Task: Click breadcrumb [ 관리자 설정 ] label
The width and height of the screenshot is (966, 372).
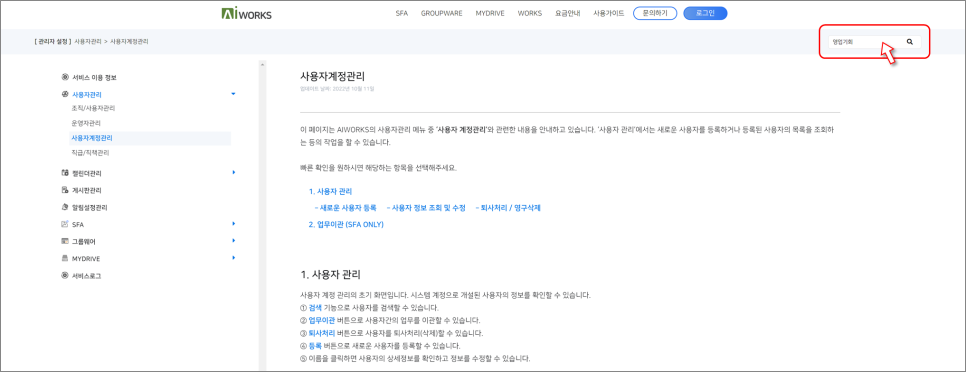Action: tap(53, 42)
